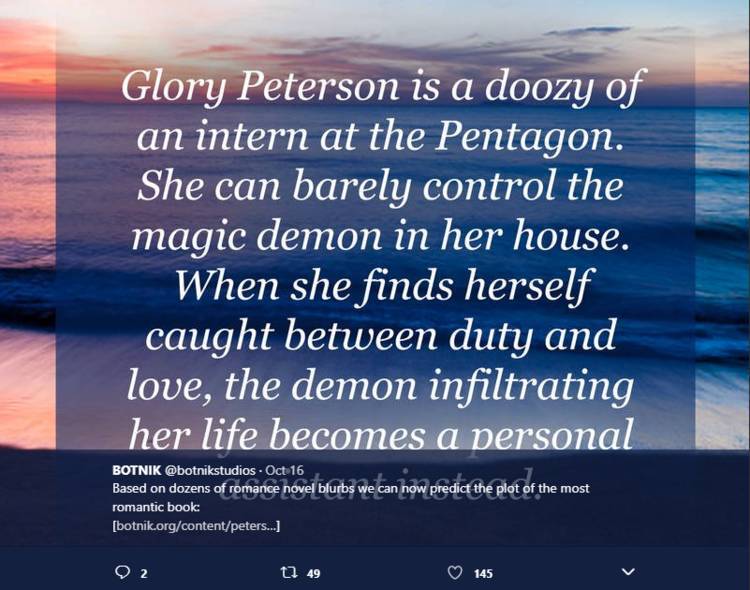Viewport: 750px width, 590px height.
Task: Click the reply speech bubble icon
Action: click(x=122, y=572)
